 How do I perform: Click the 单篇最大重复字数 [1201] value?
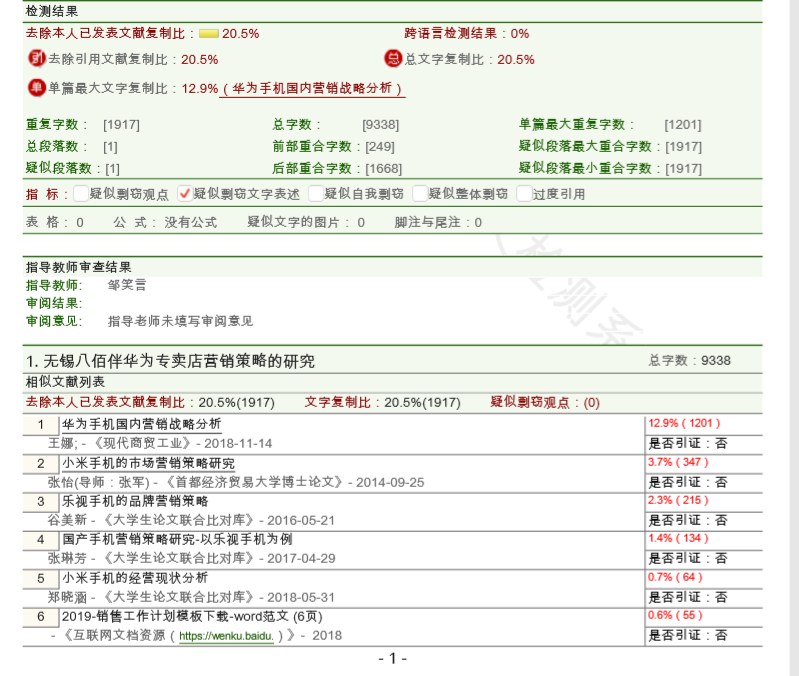(683, 125)
